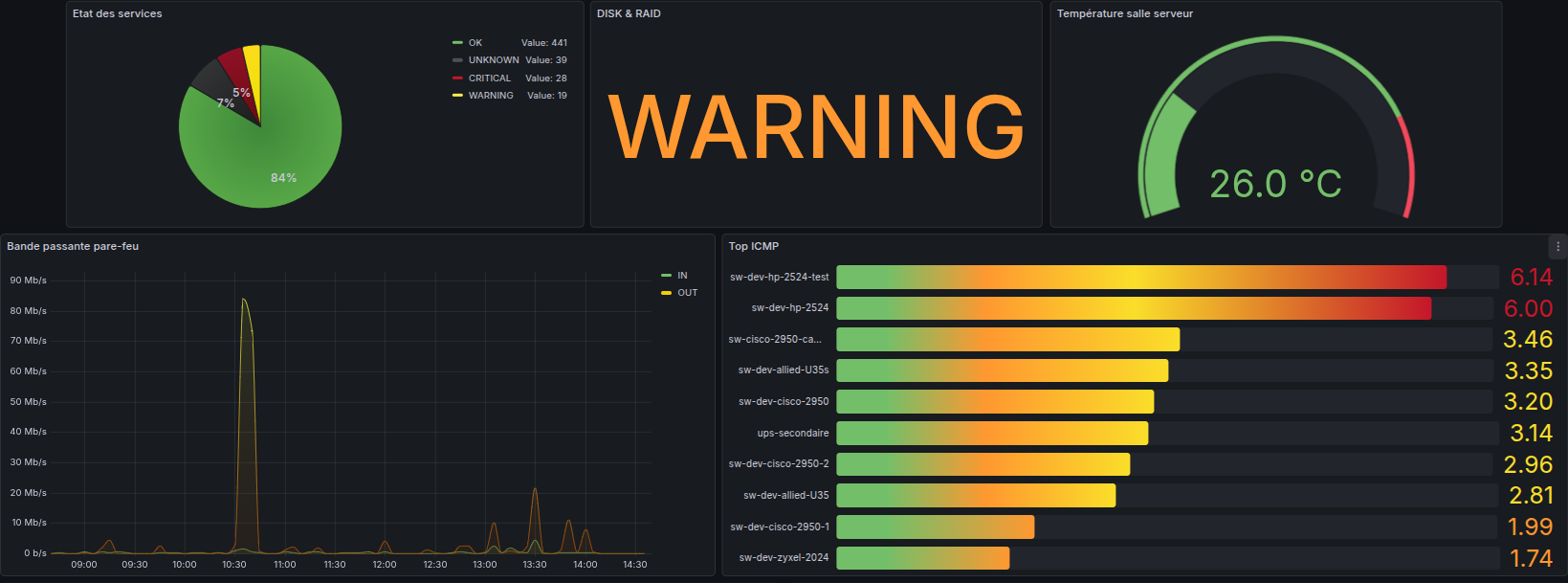Screen dimensions: 1568x583
Task: Toggle the CRITICAL series in pie legend
Action: point(489,78)
